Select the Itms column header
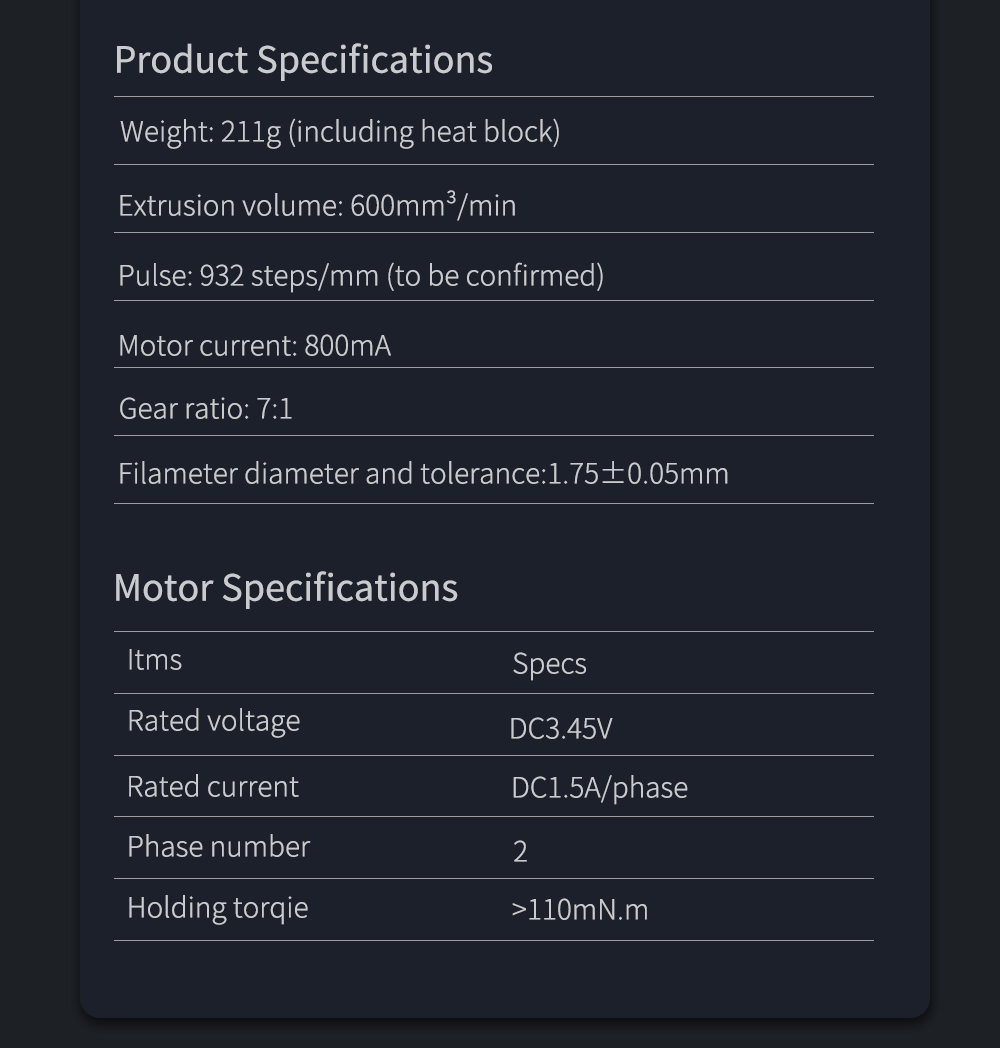1000x1048 pixels. (154, 660)
